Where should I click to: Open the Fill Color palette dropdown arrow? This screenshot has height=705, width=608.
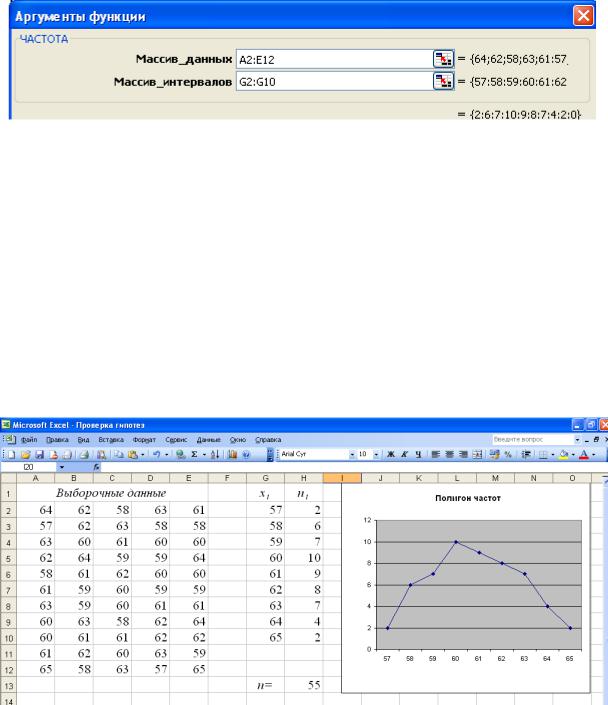573,454
